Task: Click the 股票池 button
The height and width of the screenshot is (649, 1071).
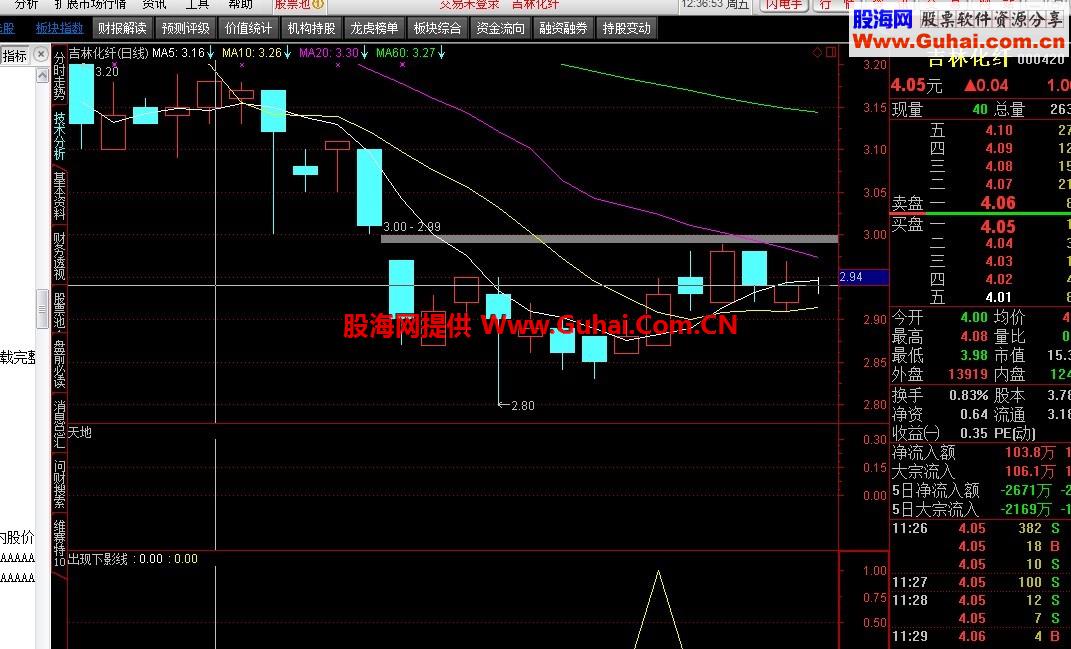Action: pos(298,4)
